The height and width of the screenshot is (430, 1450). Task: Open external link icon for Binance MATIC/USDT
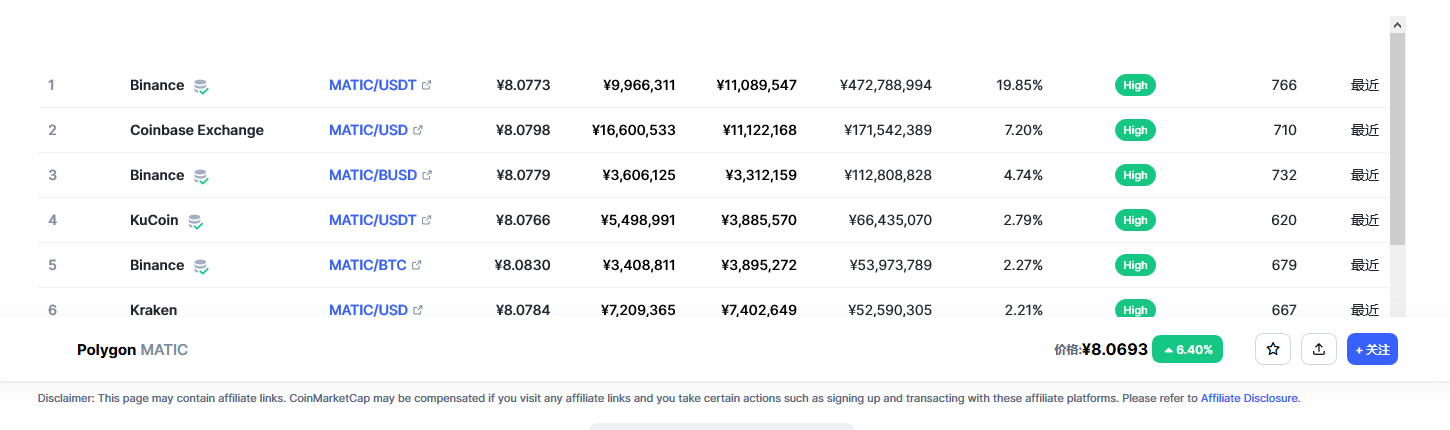coord(427,85)
